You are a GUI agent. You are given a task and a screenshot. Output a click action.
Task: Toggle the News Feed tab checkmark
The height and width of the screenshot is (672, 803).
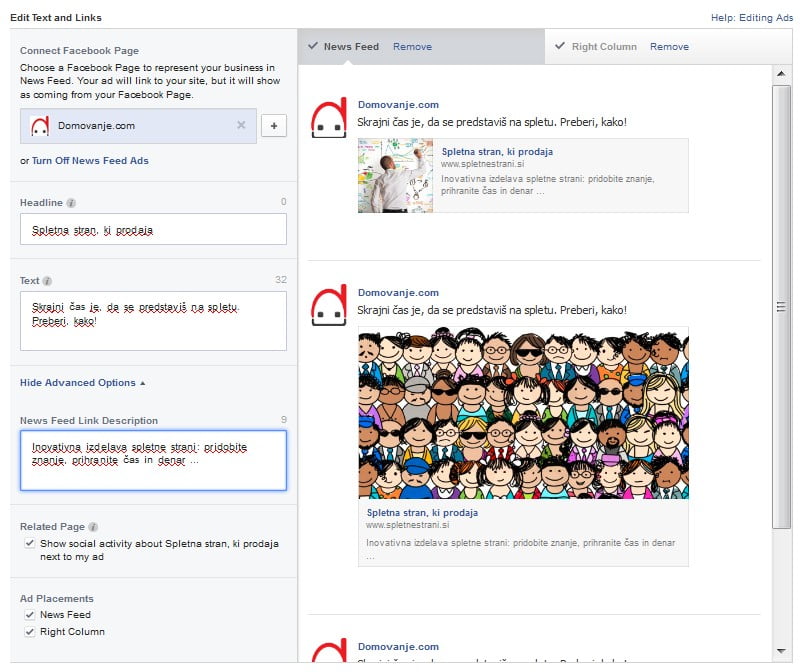[x=313, y=46]
